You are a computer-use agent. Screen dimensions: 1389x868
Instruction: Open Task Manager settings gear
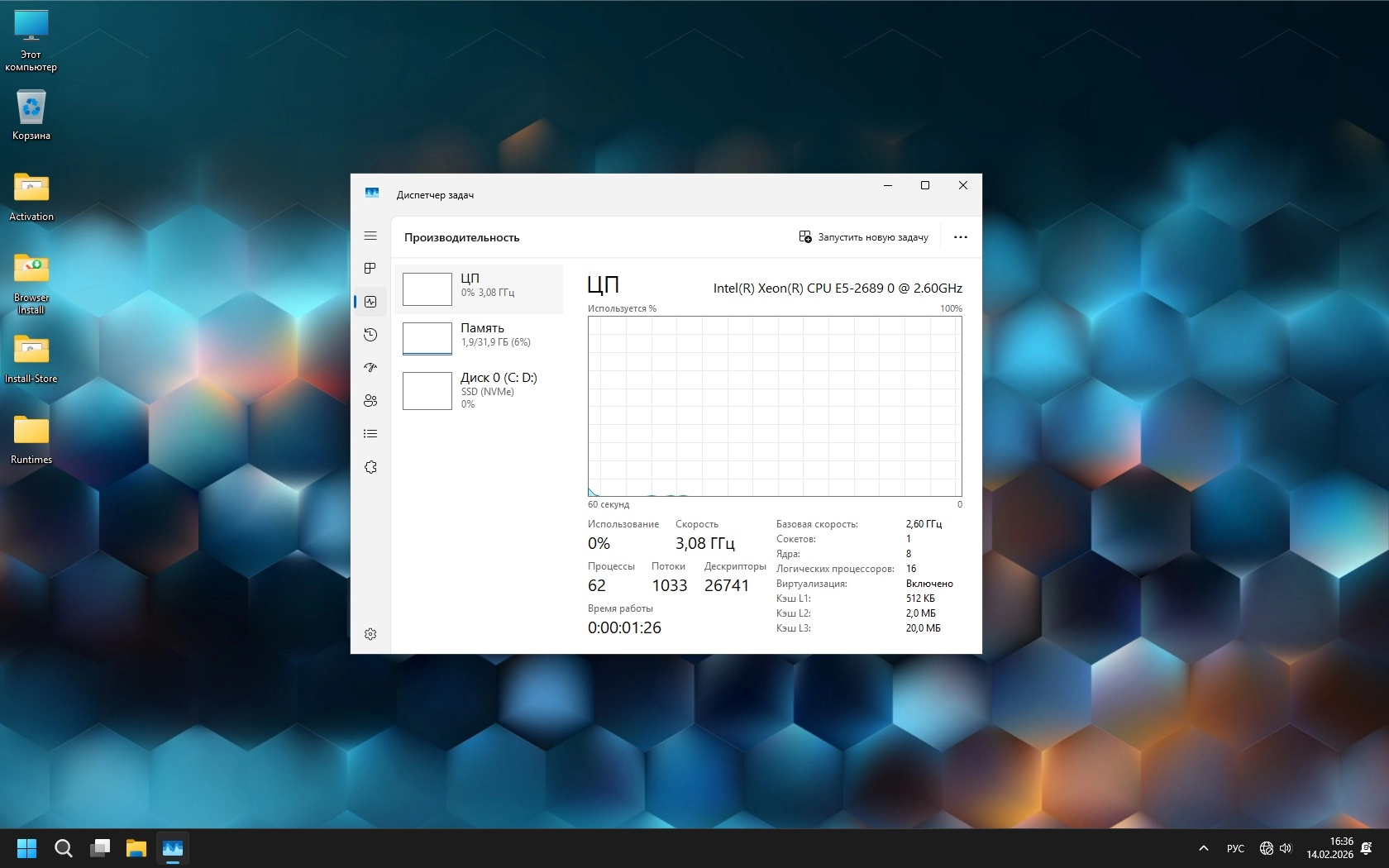pos(370,634)
